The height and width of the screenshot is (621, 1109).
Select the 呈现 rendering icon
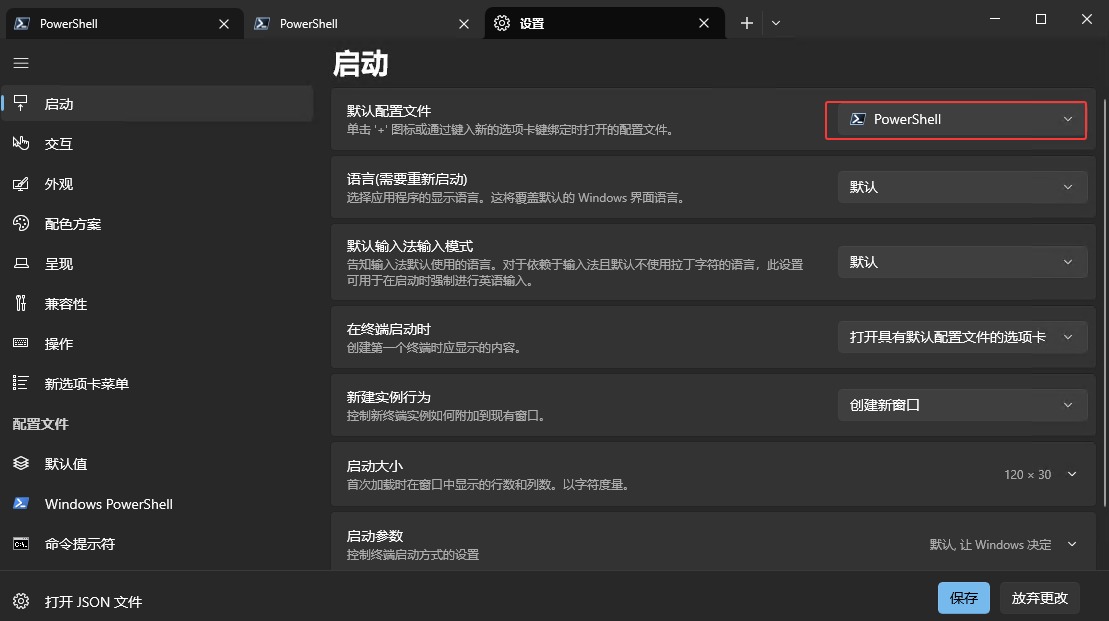coord(21,264)
